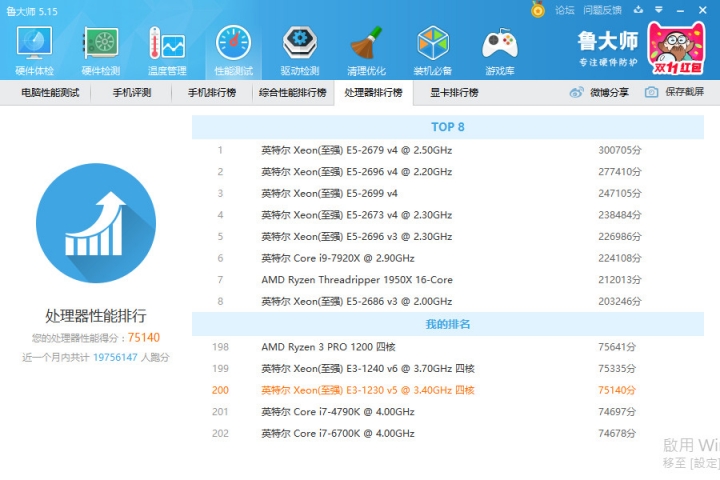Select the 处理器排行榜 tab
This screenshot has width=720, height=480.
click(373, 93)
